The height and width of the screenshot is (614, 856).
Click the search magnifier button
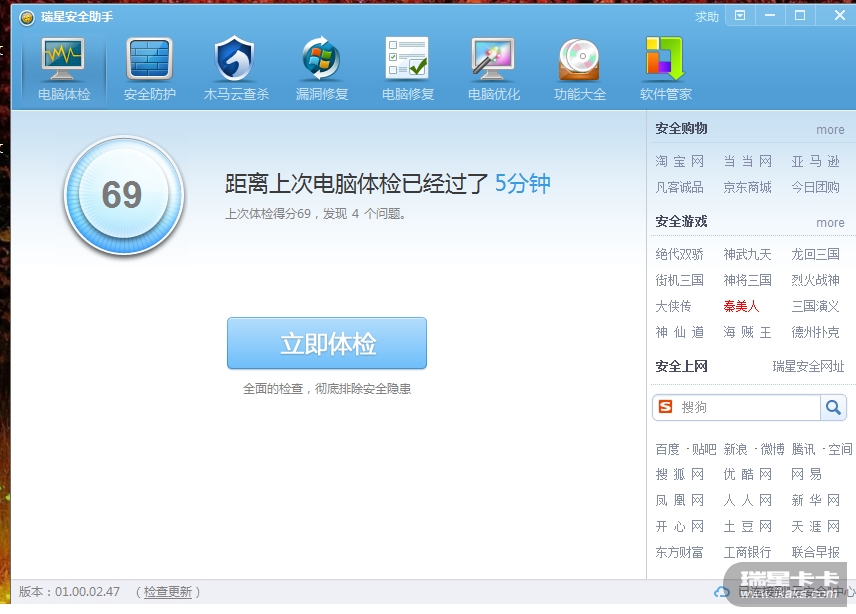[x=833, y=407]
